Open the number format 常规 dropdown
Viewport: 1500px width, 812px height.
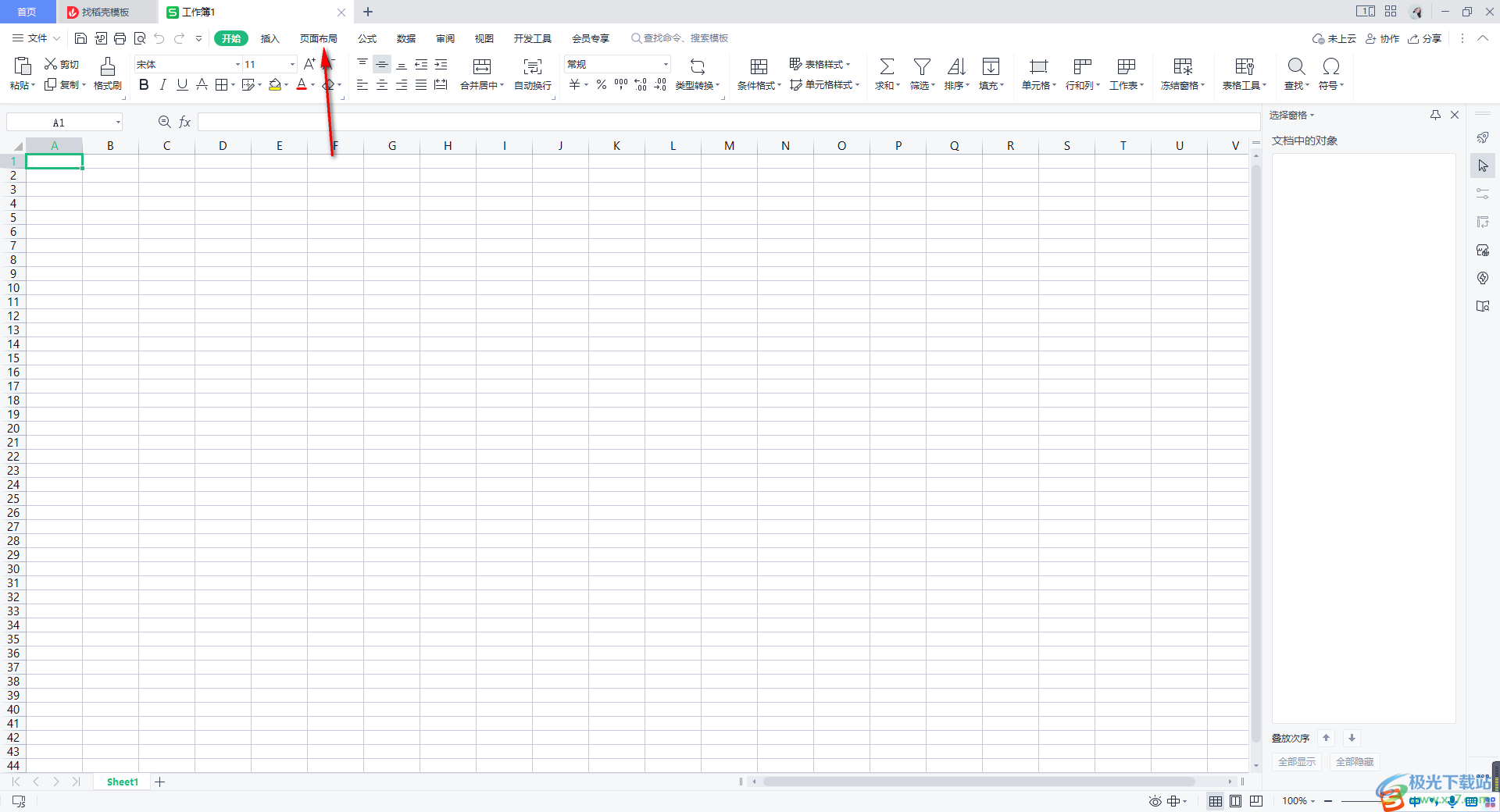pyautogui.click(x=666, y=64)
